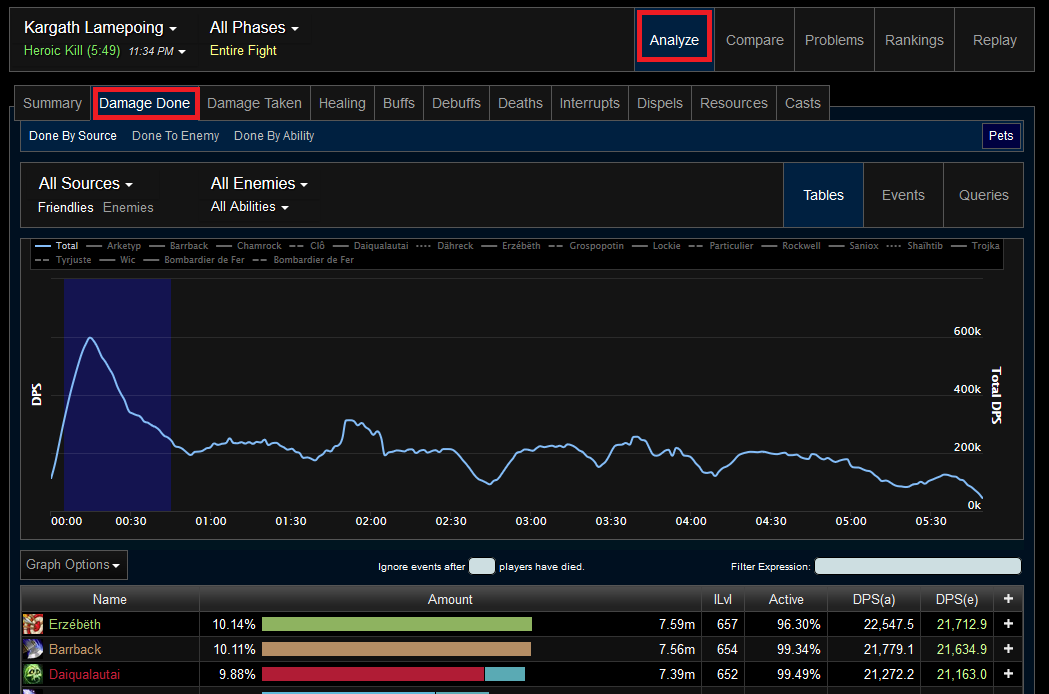Screen dimensions: 1049x694
Task: Open the Rankings view
Action: [x=915, y=39]
